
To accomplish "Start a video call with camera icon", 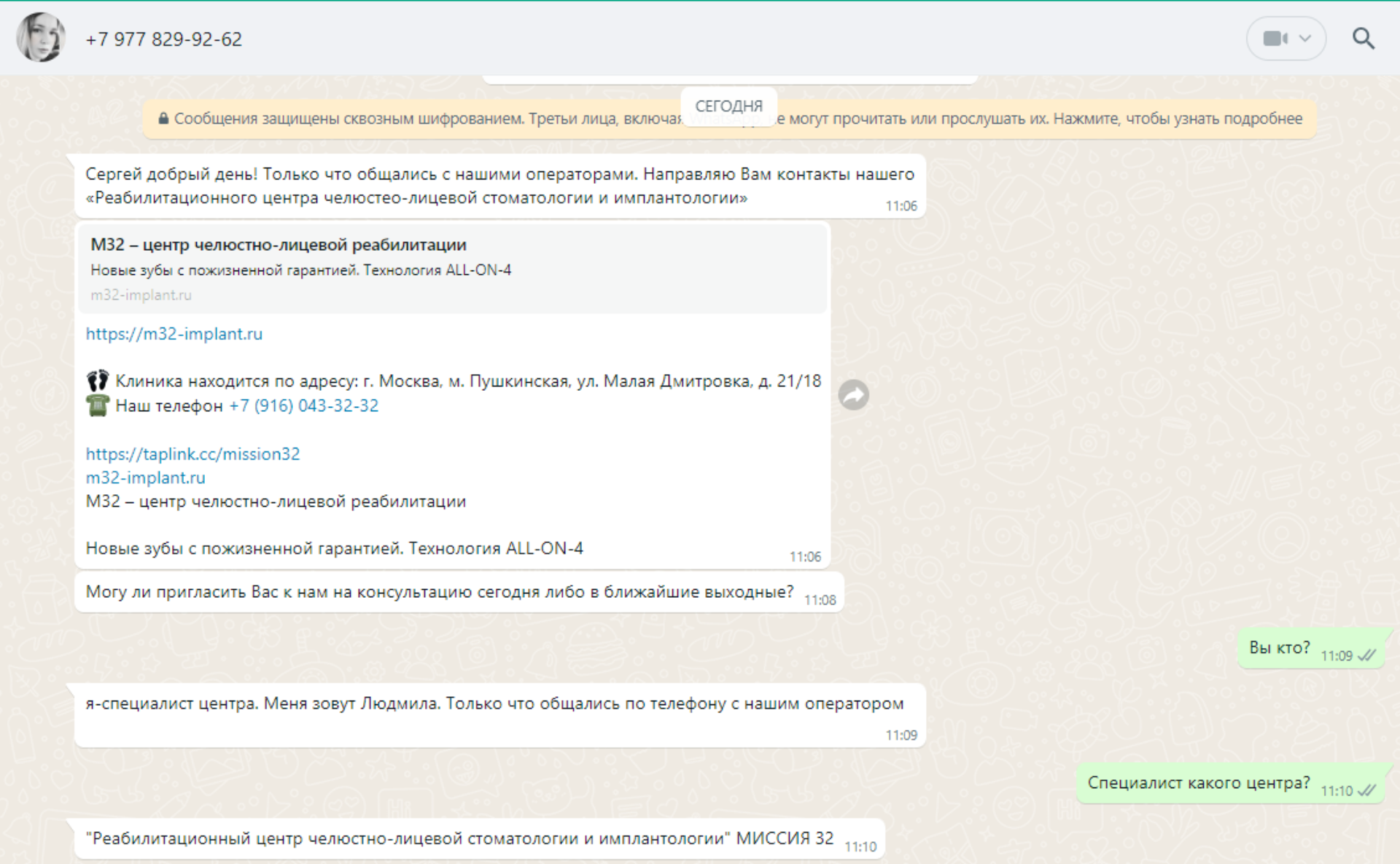I will [x=1275, y=39].
